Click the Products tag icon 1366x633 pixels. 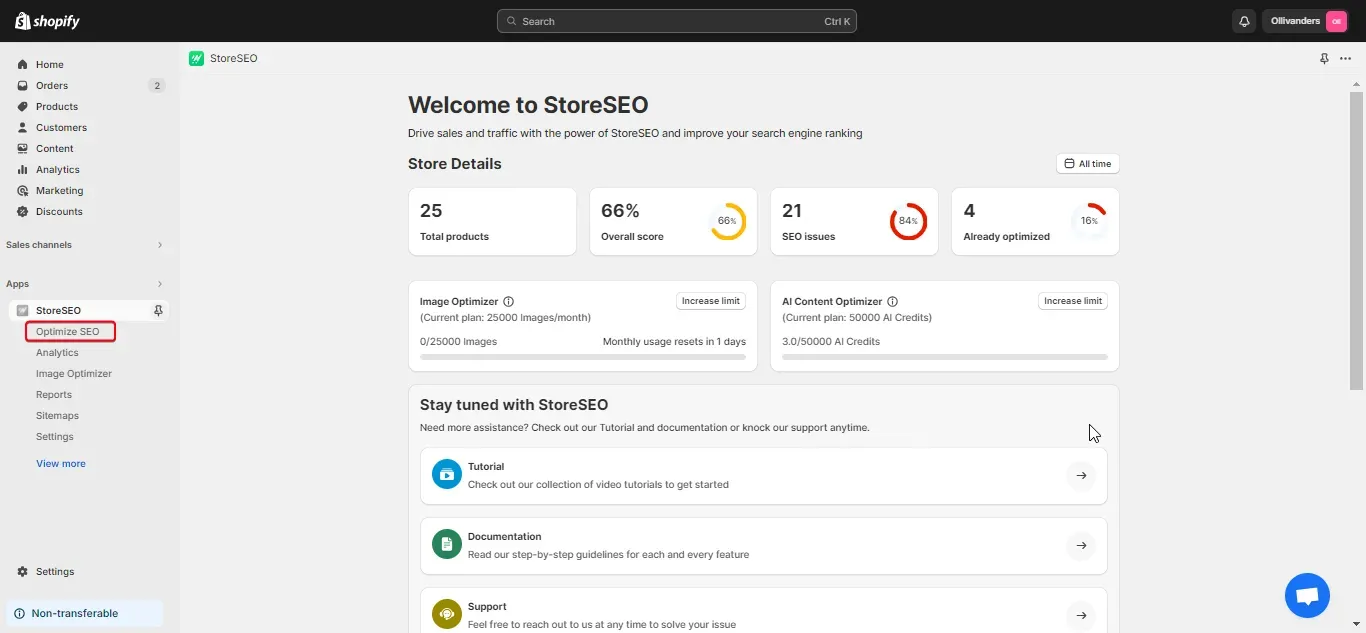(x=22, y=106)
